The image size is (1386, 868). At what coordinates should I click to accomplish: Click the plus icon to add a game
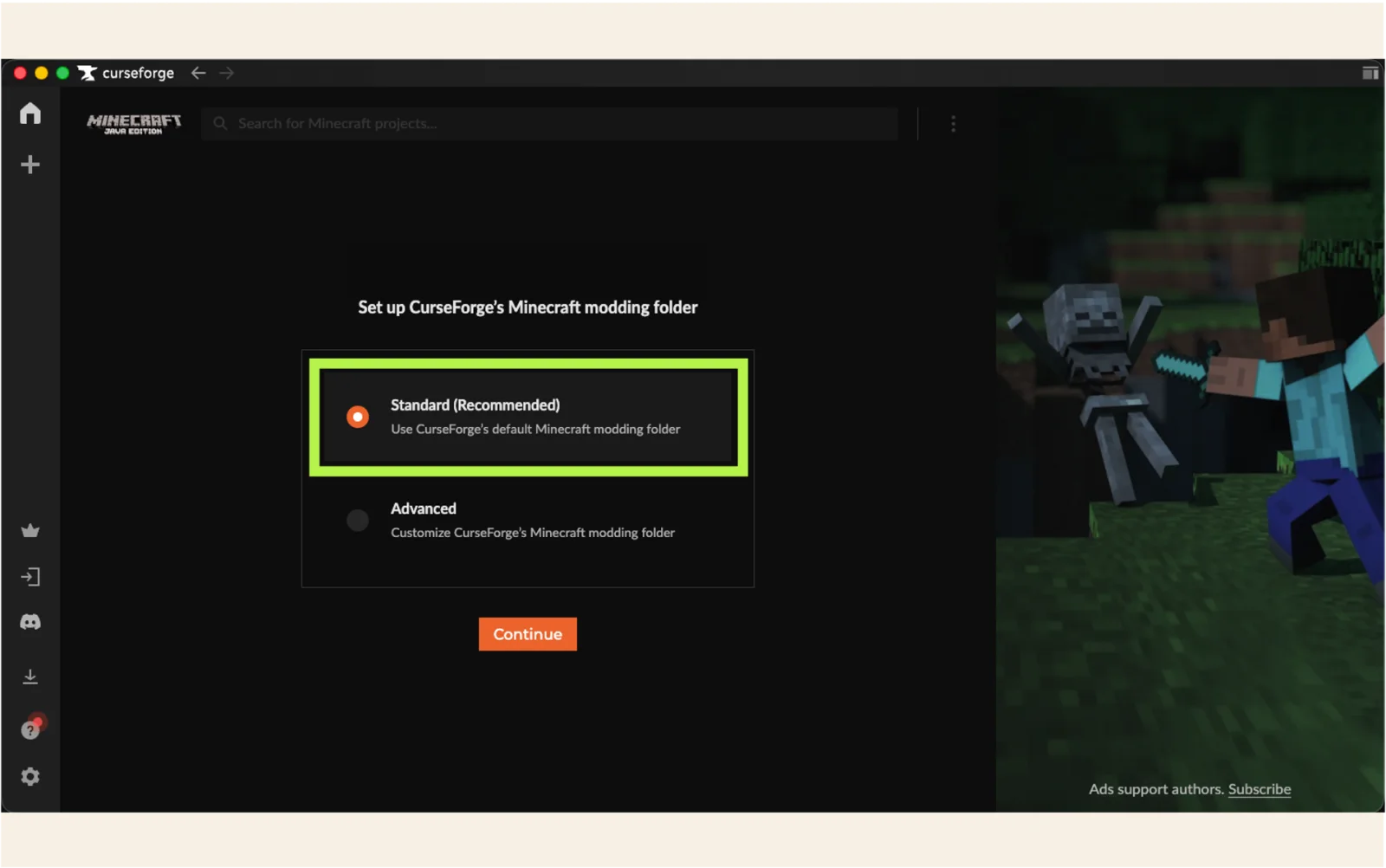tap(30, 165)
